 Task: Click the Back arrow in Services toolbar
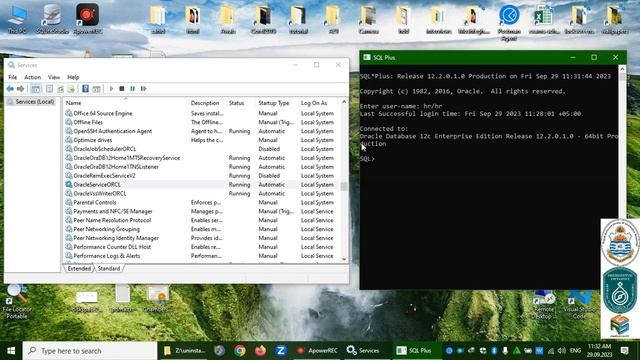point(10,89)
